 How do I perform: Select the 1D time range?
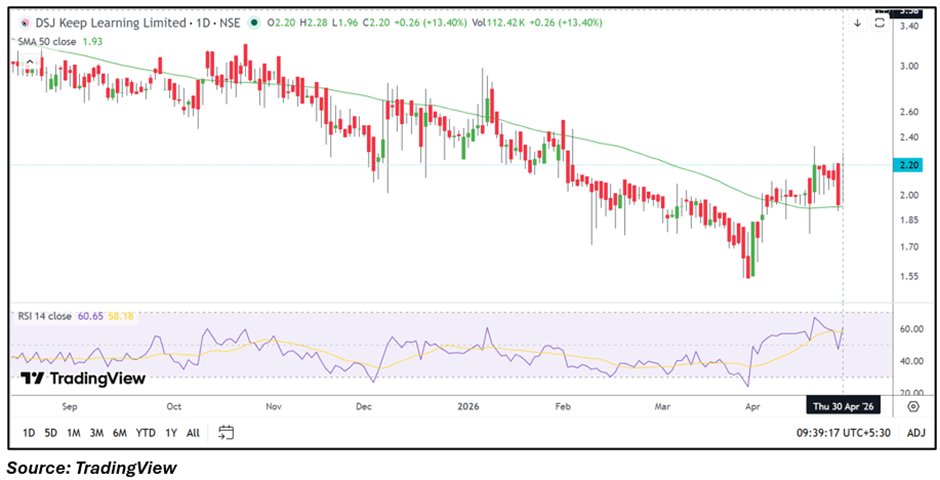tap(29, 433)
